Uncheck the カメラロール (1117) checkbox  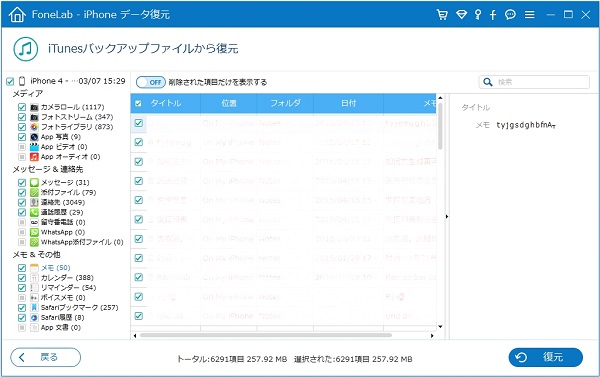22,107
